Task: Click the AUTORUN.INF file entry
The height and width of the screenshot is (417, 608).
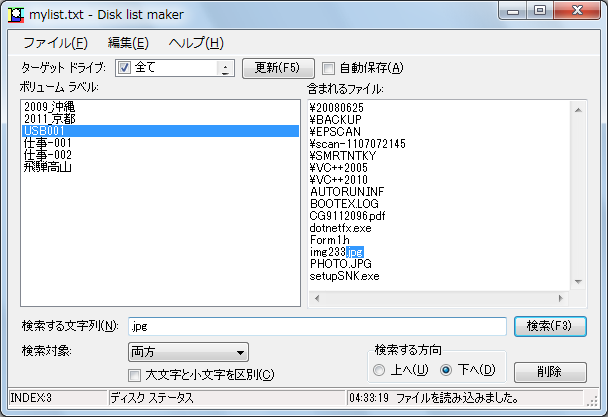Action: pos(347,192)
